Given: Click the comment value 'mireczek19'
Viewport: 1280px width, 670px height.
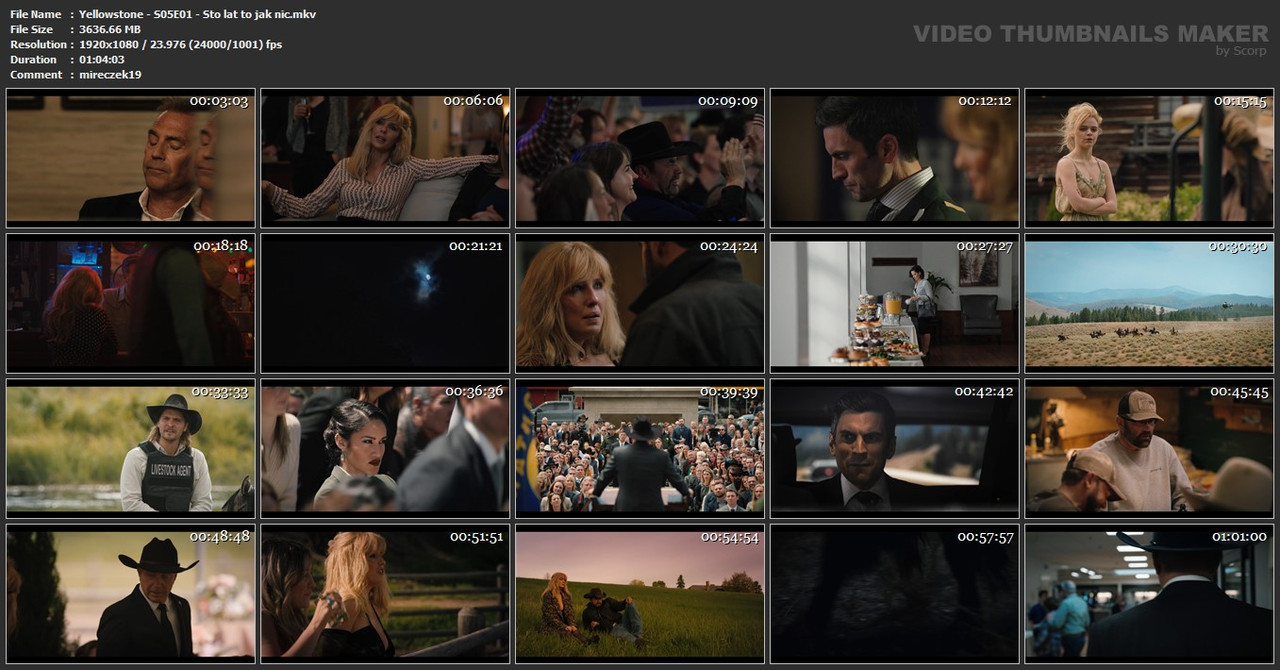Looking at the screenshot, I should (110, 74).
